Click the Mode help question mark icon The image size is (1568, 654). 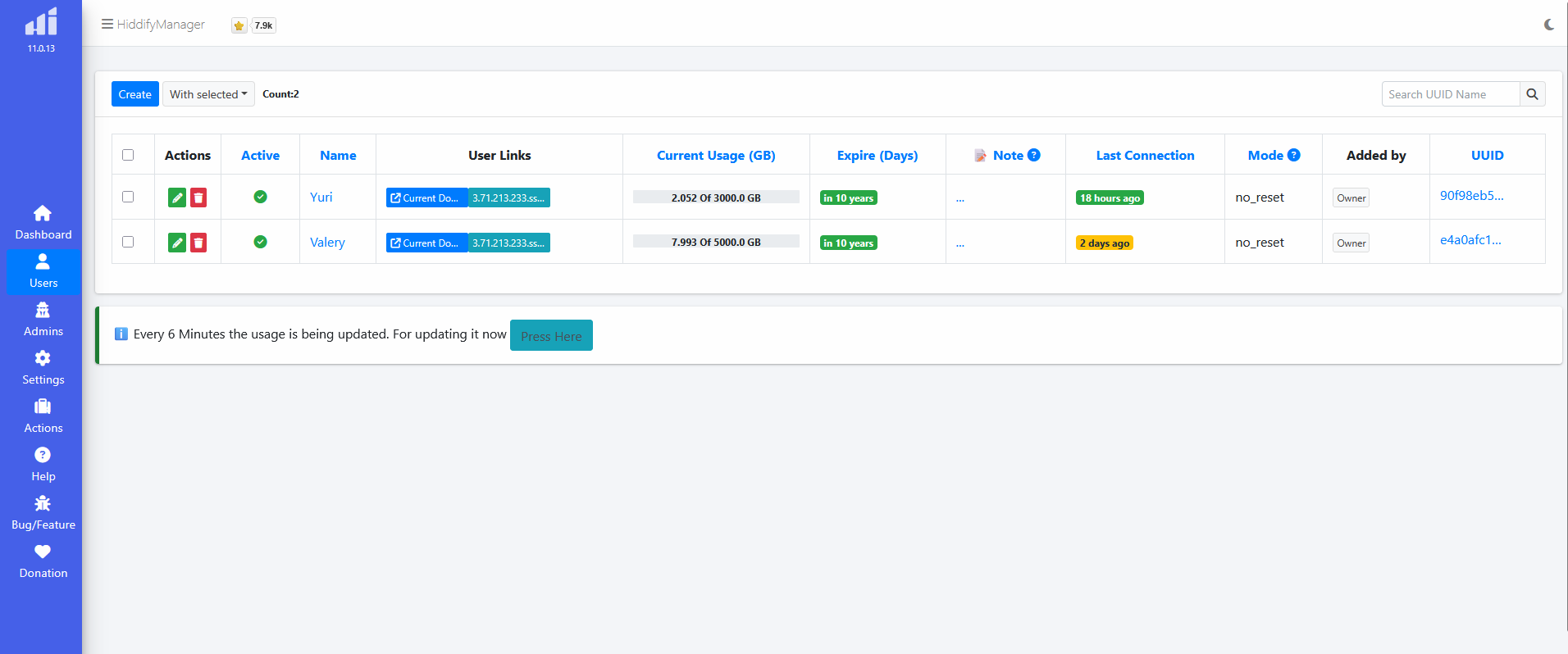coord(1294,155)
